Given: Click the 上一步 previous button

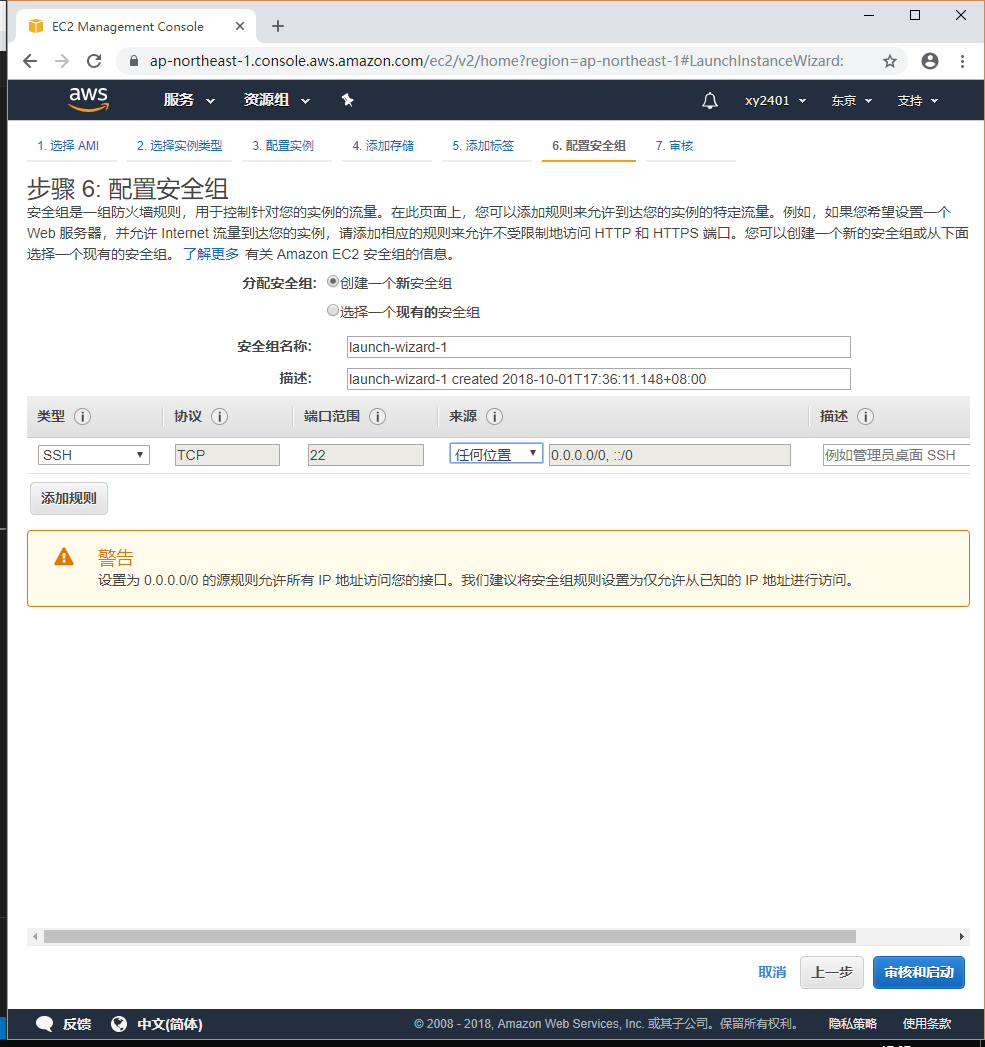Looking at the screenshot, I should 832,972.
